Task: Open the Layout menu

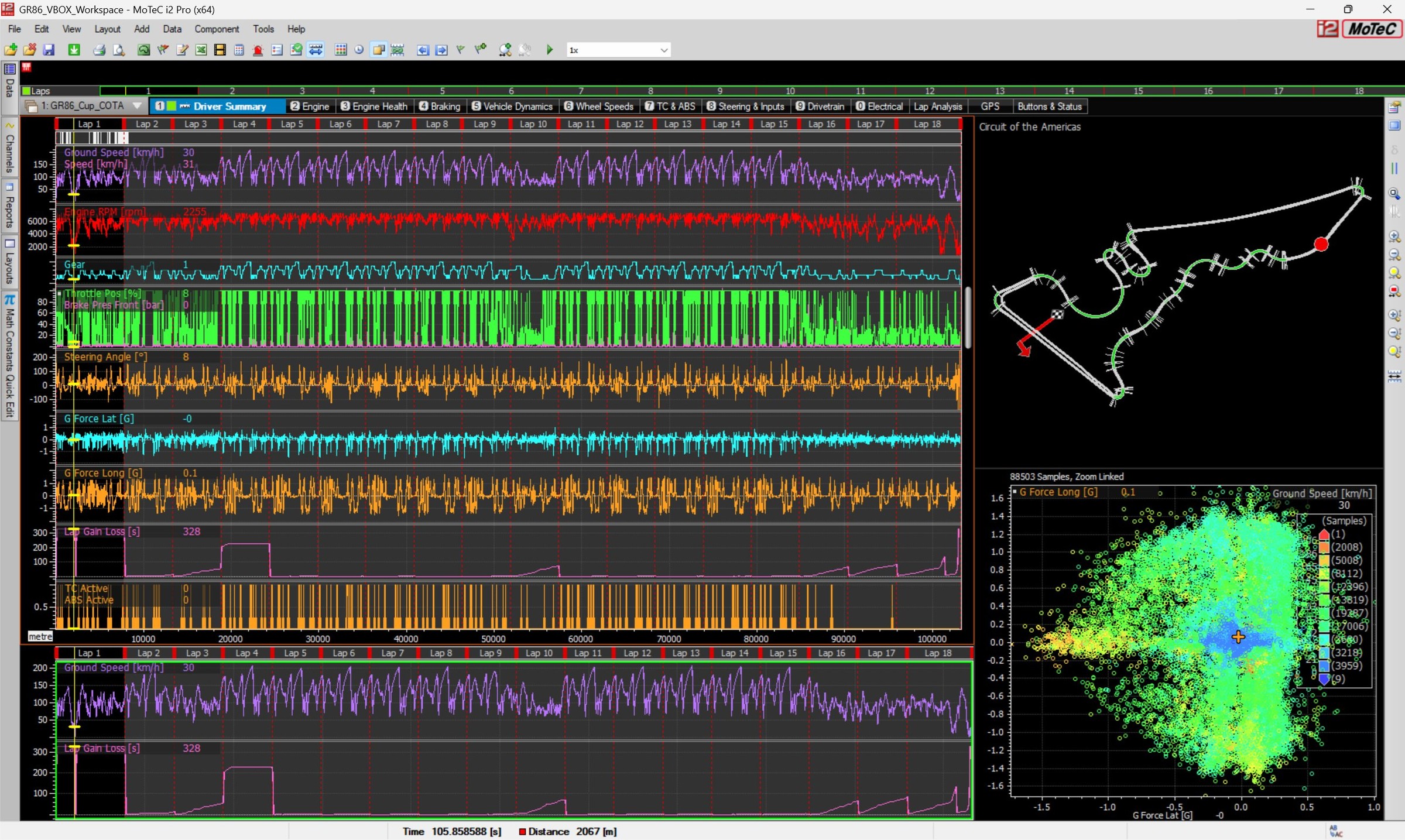Action: pos(107,29)
